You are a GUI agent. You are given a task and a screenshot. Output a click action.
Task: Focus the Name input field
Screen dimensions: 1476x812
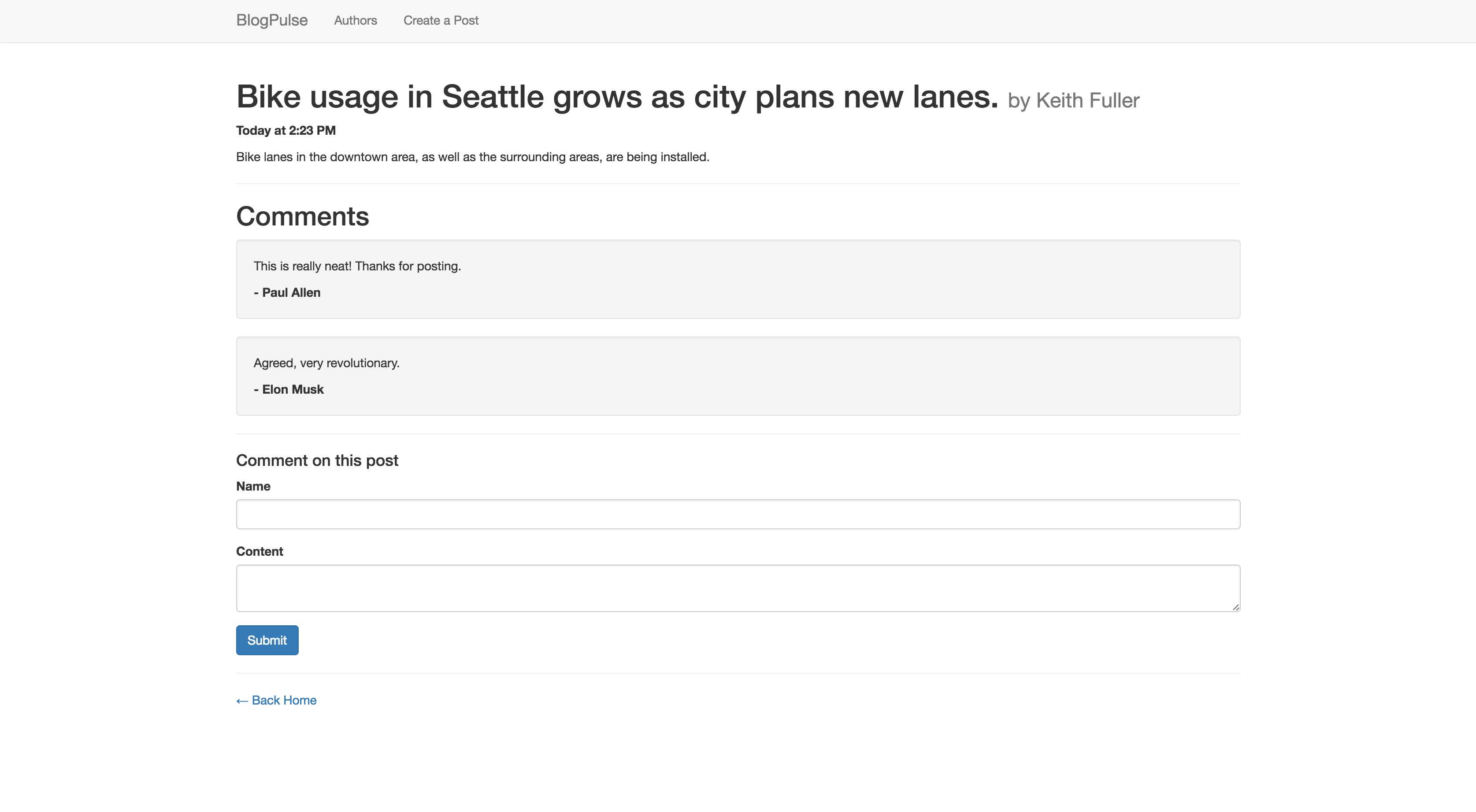pos(738,514)
